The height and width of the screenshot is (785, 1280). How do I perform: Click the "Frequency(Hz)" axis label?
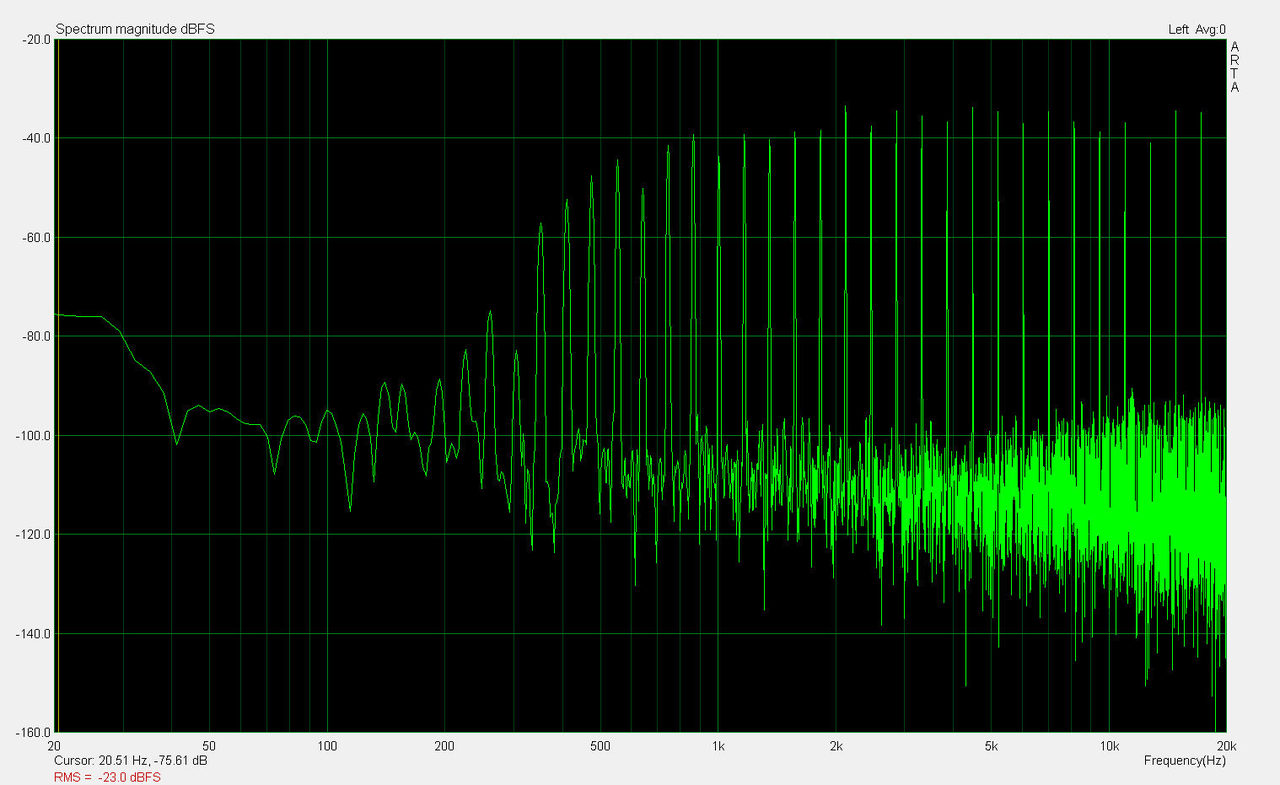tap(1184, 761)
